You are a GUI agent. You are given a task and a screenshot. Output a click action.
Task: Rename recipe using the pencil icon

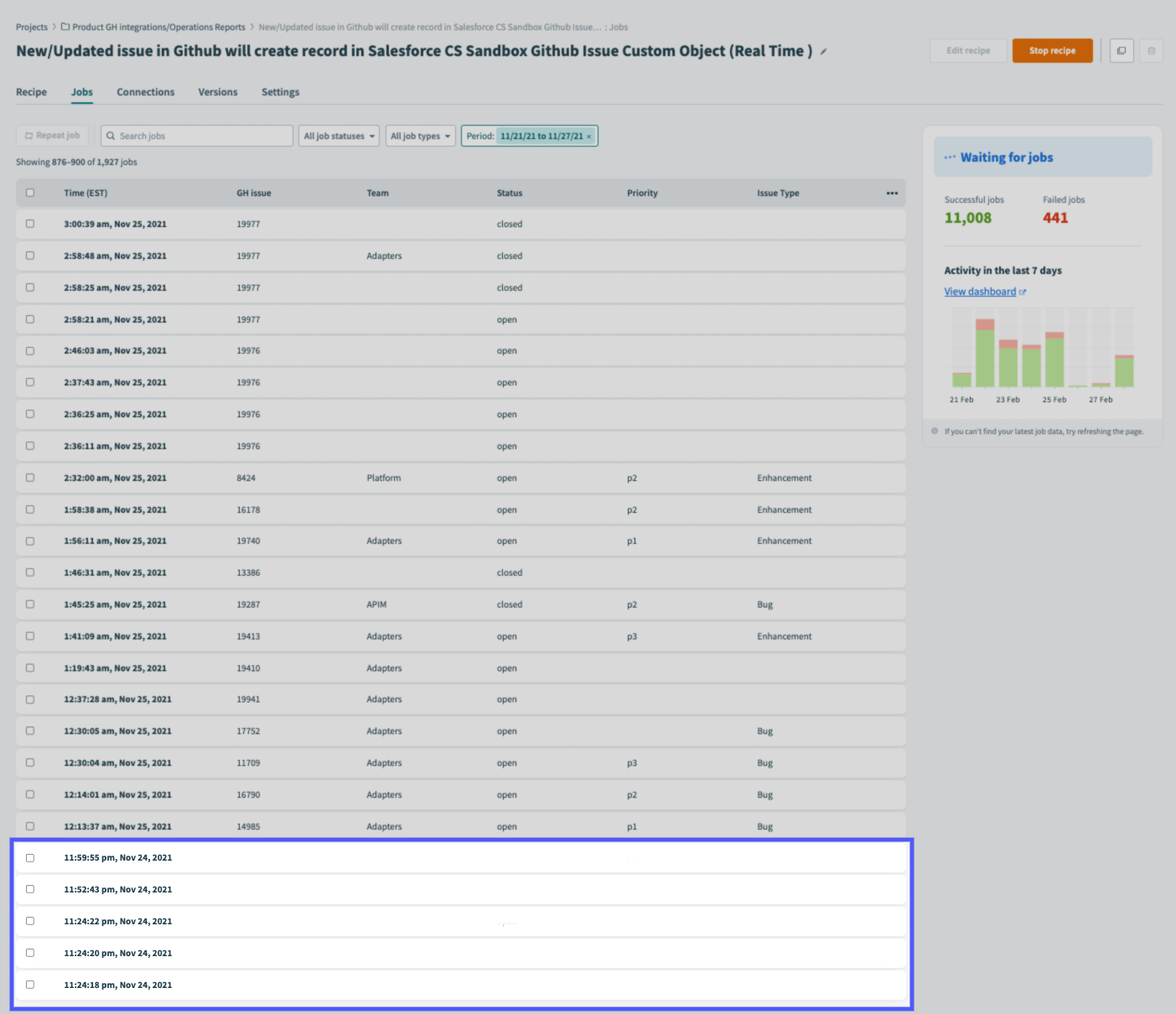tap(824, 51)
